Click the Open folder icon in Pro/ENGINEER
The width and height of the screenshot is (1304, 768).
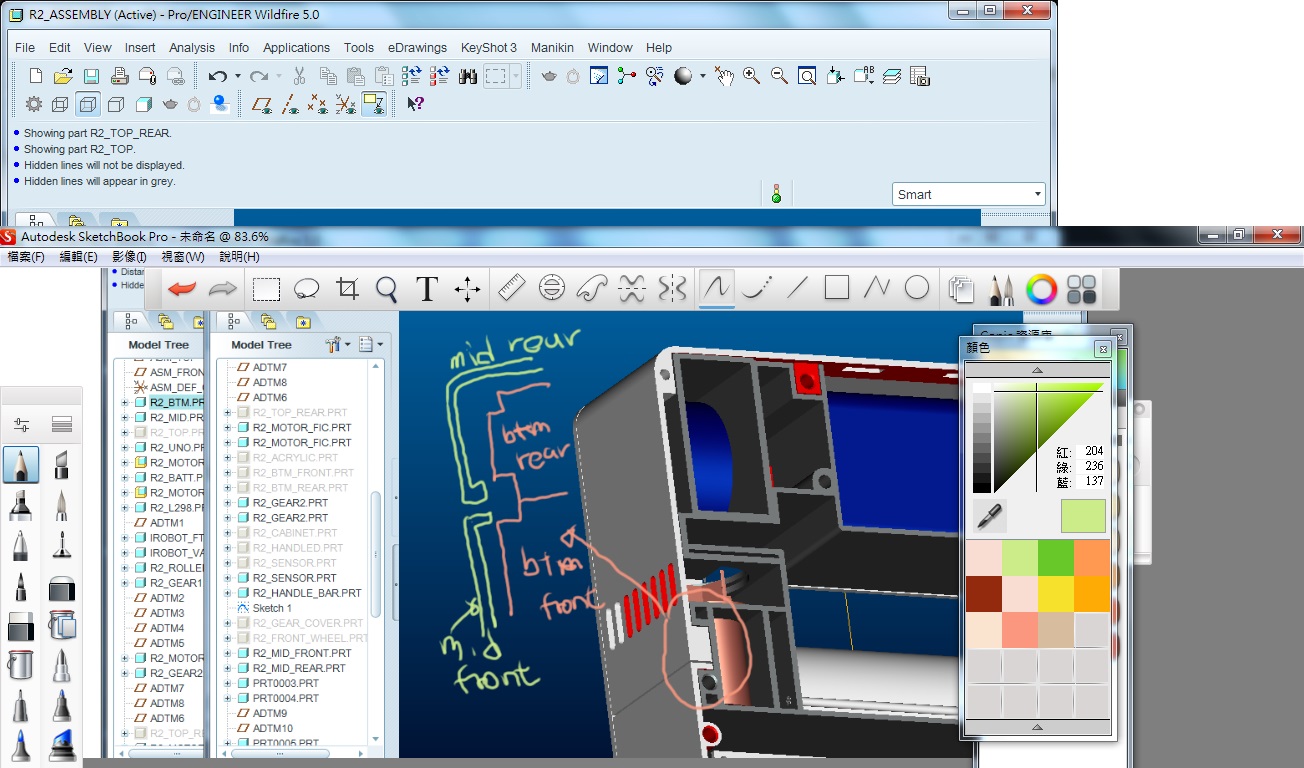(x=63, y=76)
